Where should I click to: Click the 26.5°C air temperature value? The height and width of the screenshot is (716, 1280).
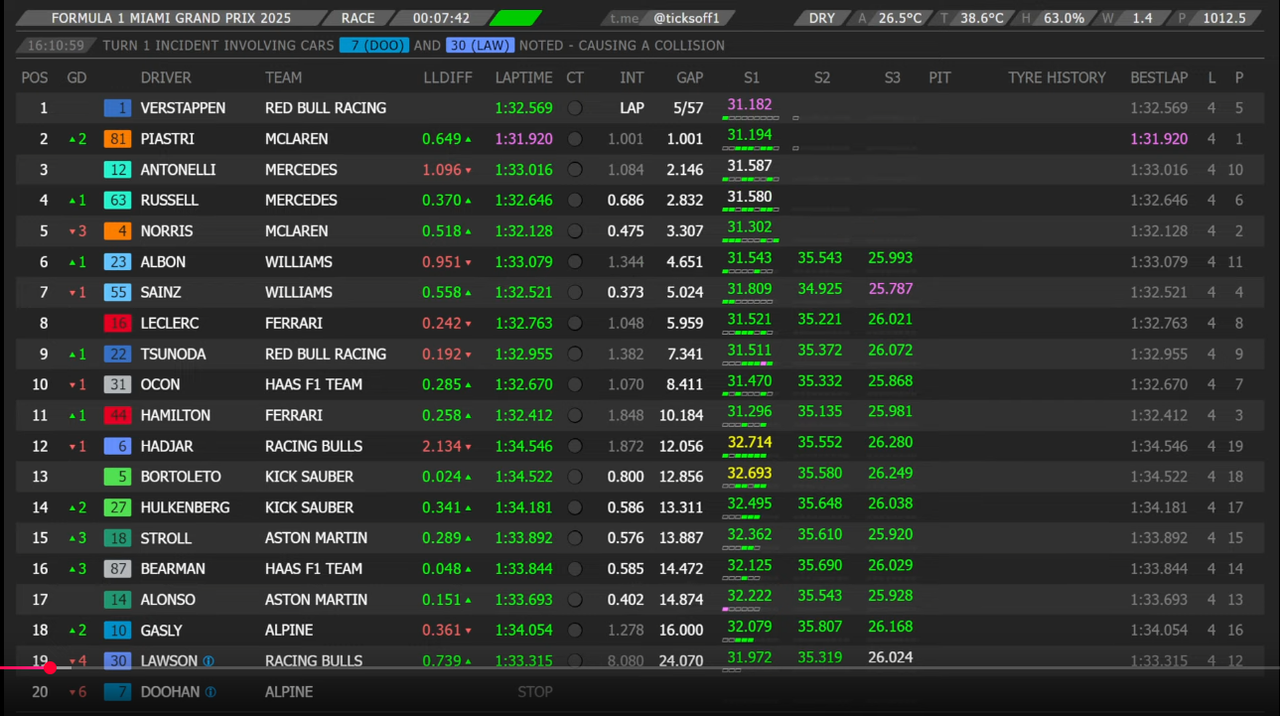pyautogui.click(x=900, y=18)
